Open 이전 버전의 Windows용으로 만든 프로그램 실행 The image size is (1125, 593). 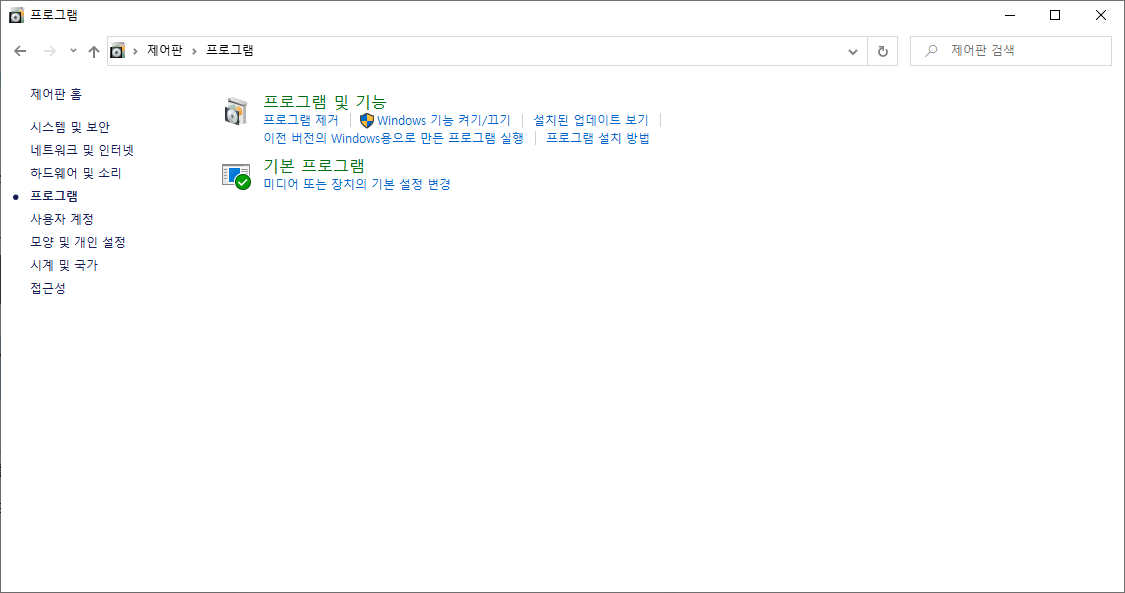(x=393, y=138)
